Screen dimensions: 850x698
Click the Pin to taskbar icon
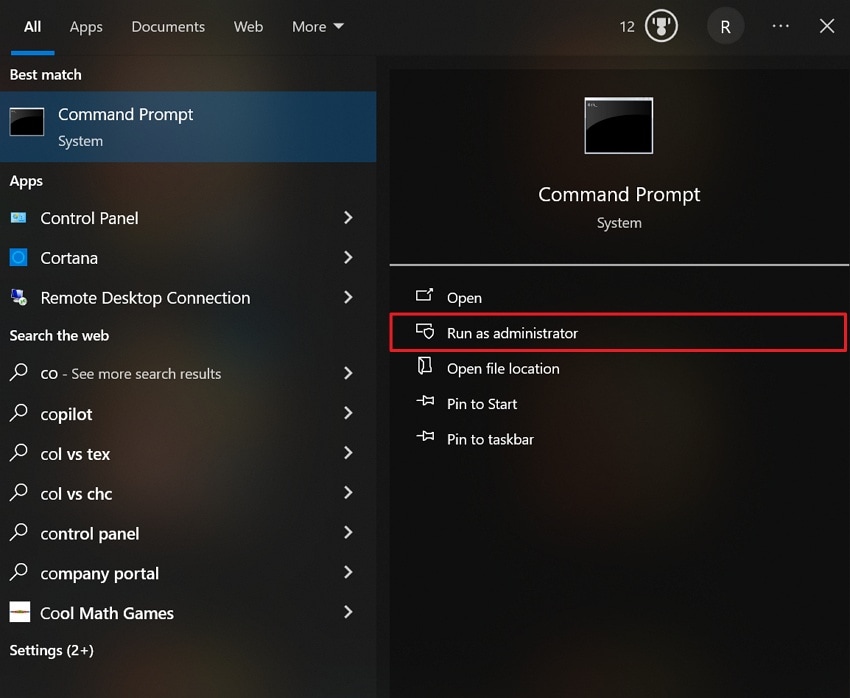(x=425, y=439)
